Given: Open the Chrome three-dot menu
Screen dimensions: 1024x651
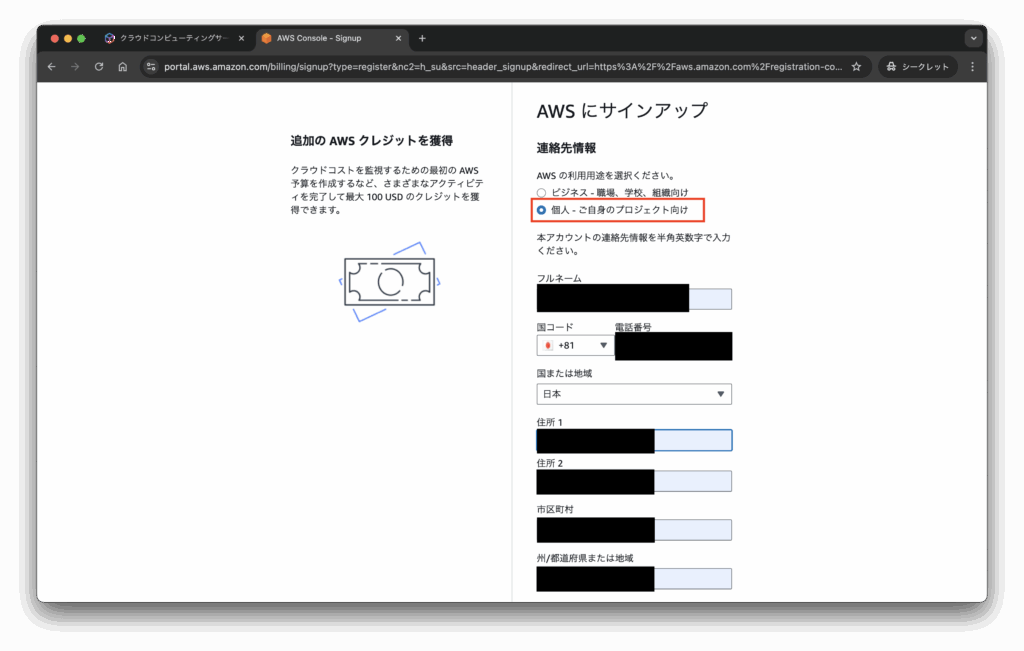Looking at the screenshot, I should pos(972,66).
